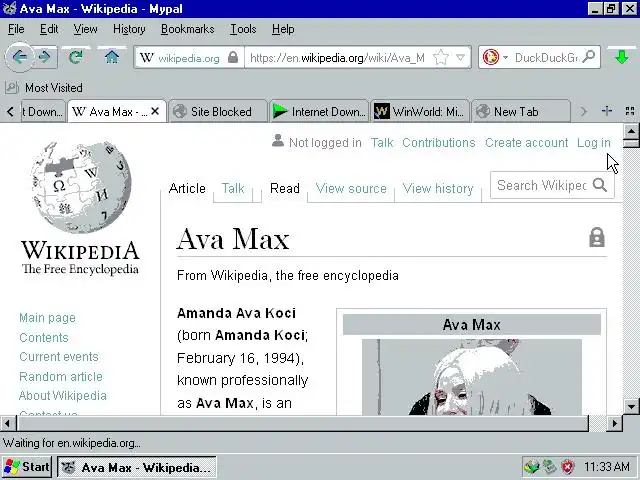The image size is (640, 480).
Task: Open the URL history dropdown arrow
Action: [x=460, y=57]
